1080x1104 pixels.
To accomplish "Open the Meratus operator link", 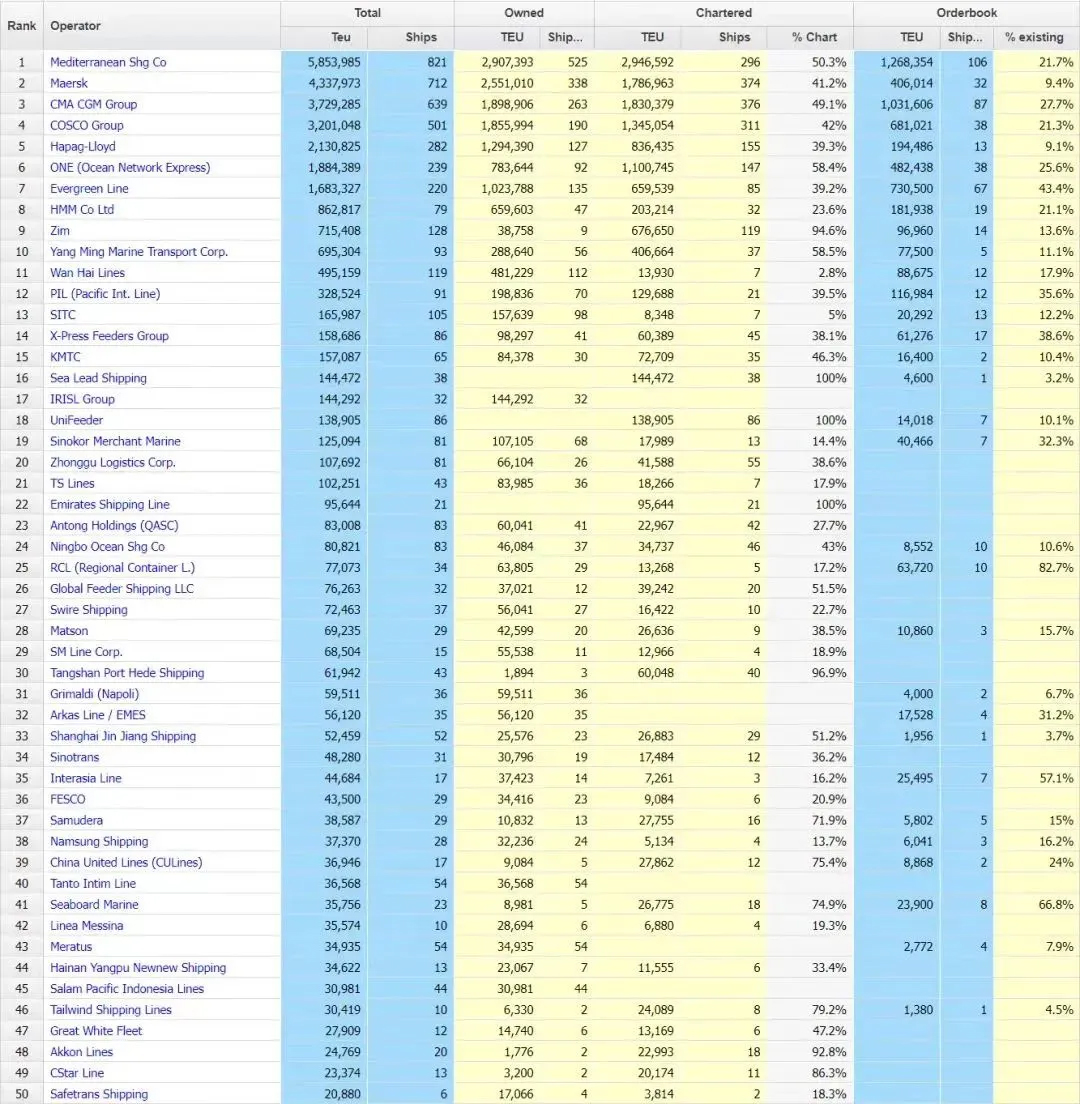I will pos(70,947).
